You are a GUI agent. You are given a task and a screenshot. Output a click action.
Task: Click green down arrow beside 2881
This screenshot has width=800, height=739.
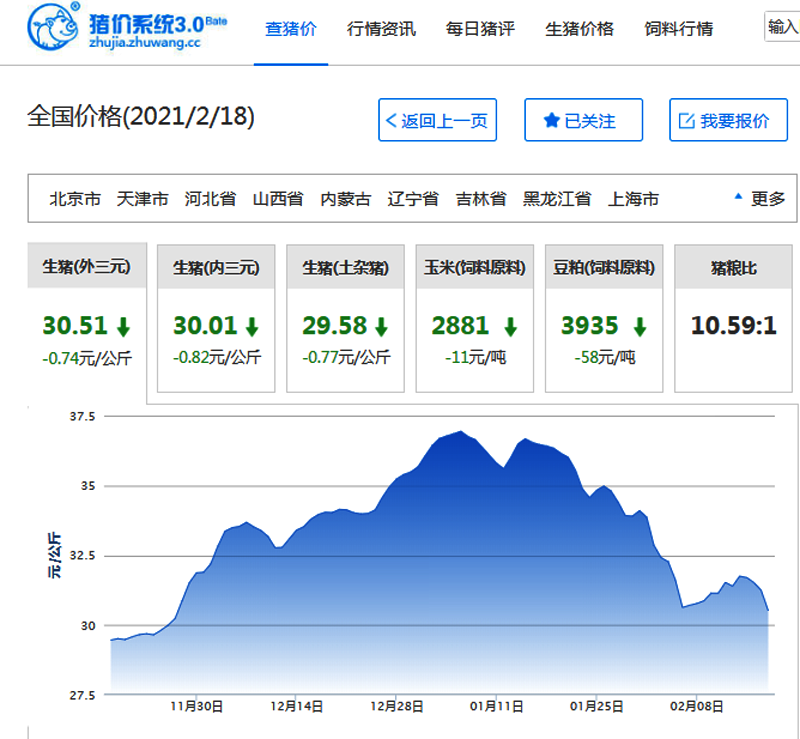click(511, 326)
